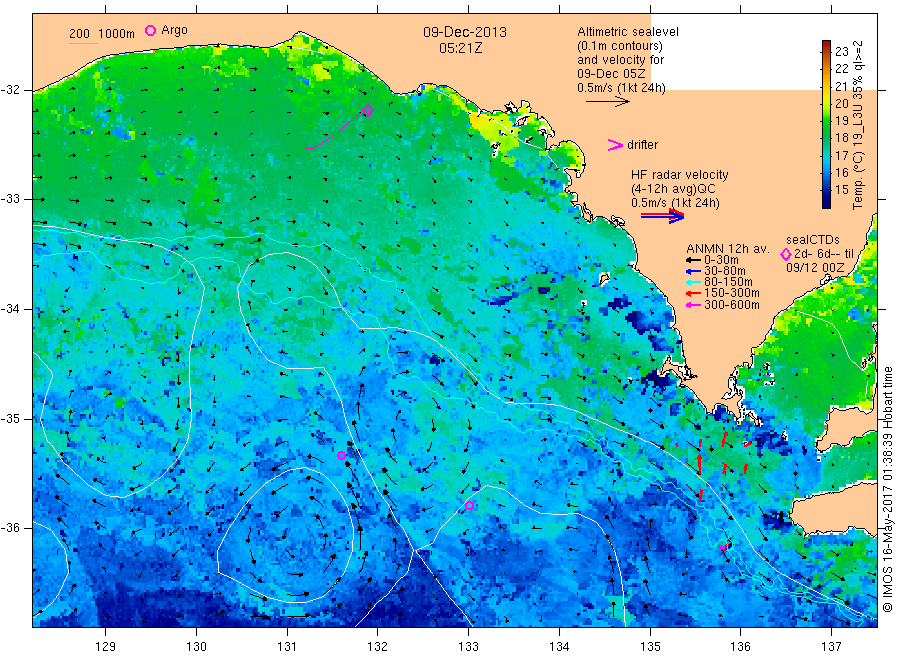Click the '09-Dec-2013' date title
This screenshot has height=660, width=900.
465,32
